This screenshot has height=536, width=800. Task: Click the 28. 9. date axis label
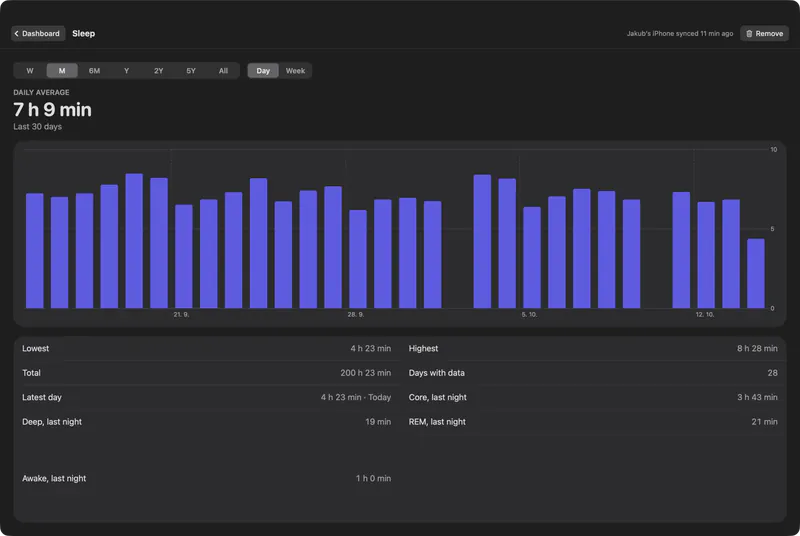[x=356, y=315]
